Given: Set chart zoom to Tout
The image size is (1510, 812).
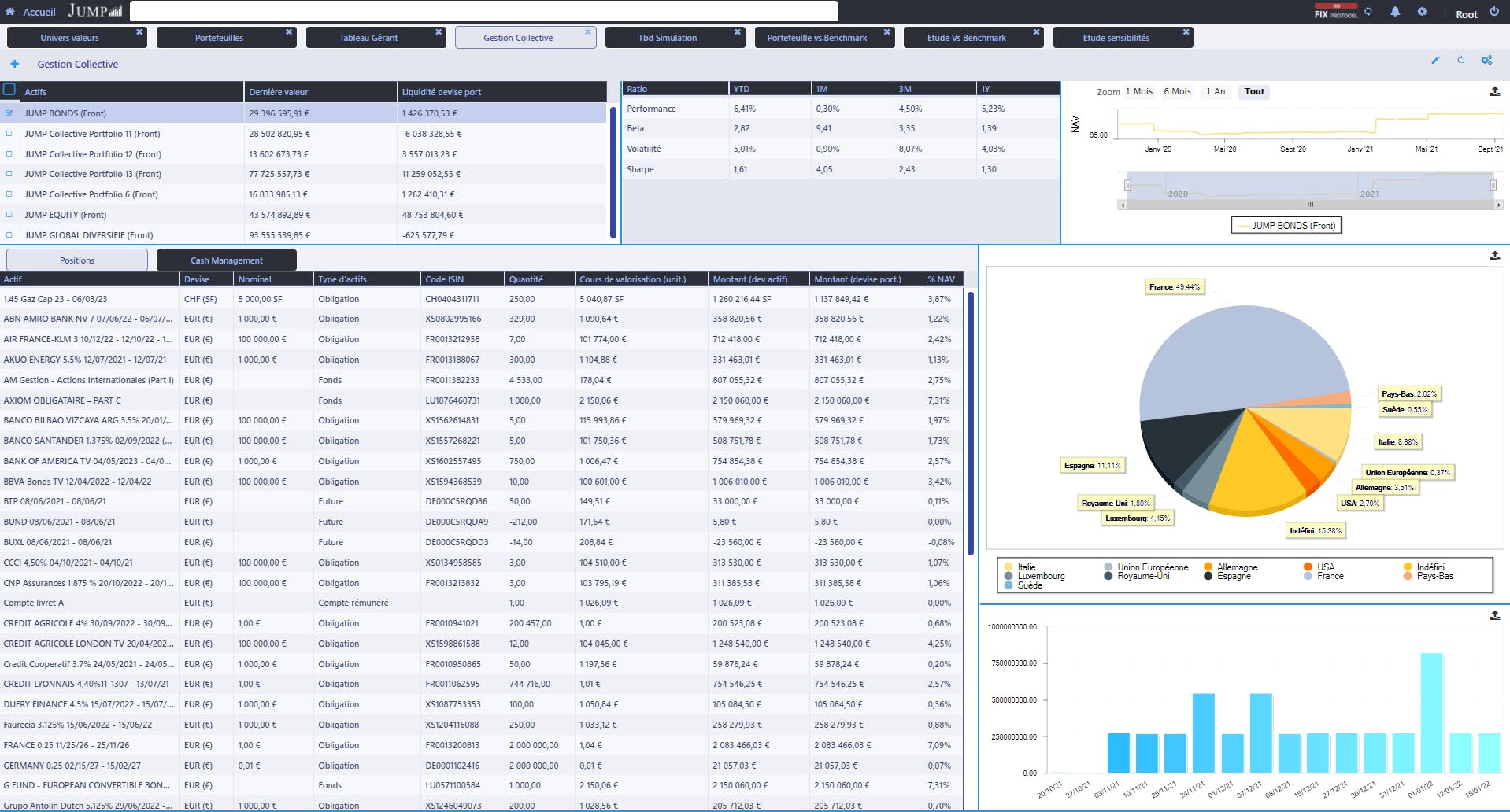Looking at the screenshot, I should (x=1254, y=91).
